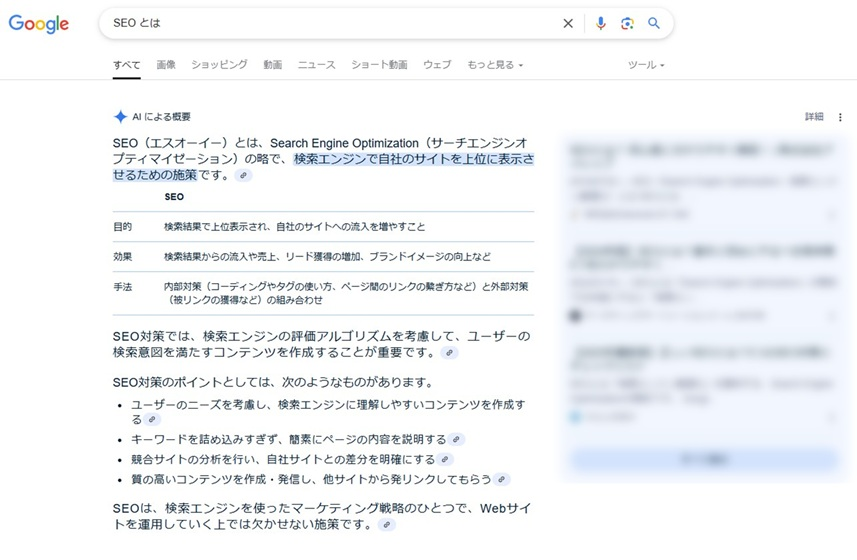The height and width of the screenshot is (560, 857).
Task: Switch to the ショート動画 tab
Action: point(379,65)
